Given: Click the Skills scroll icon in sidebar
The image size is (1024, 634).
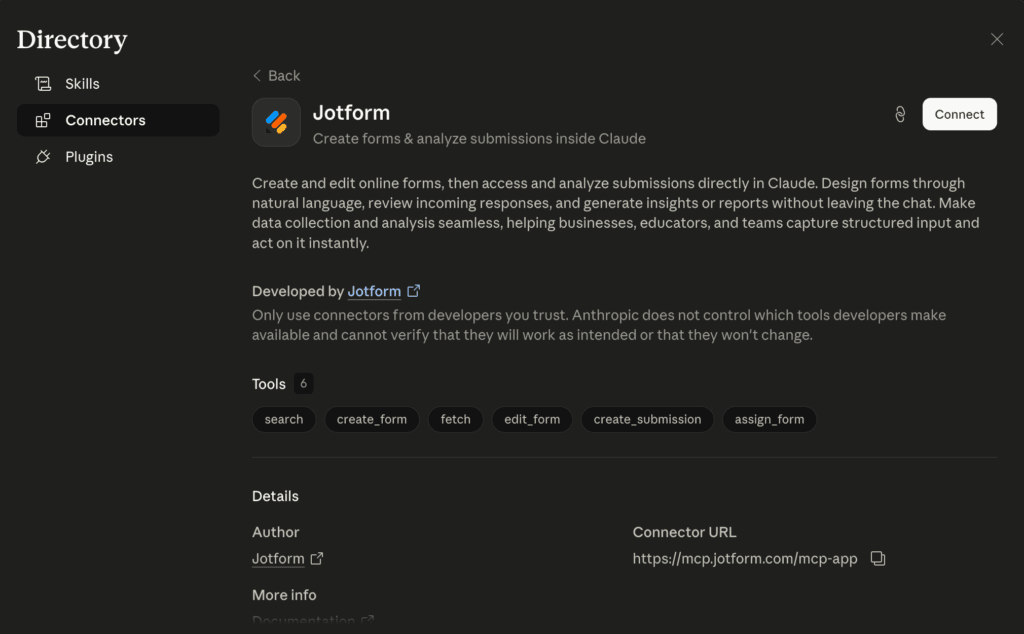Looking at the screenshot, I should pos(43,84).
